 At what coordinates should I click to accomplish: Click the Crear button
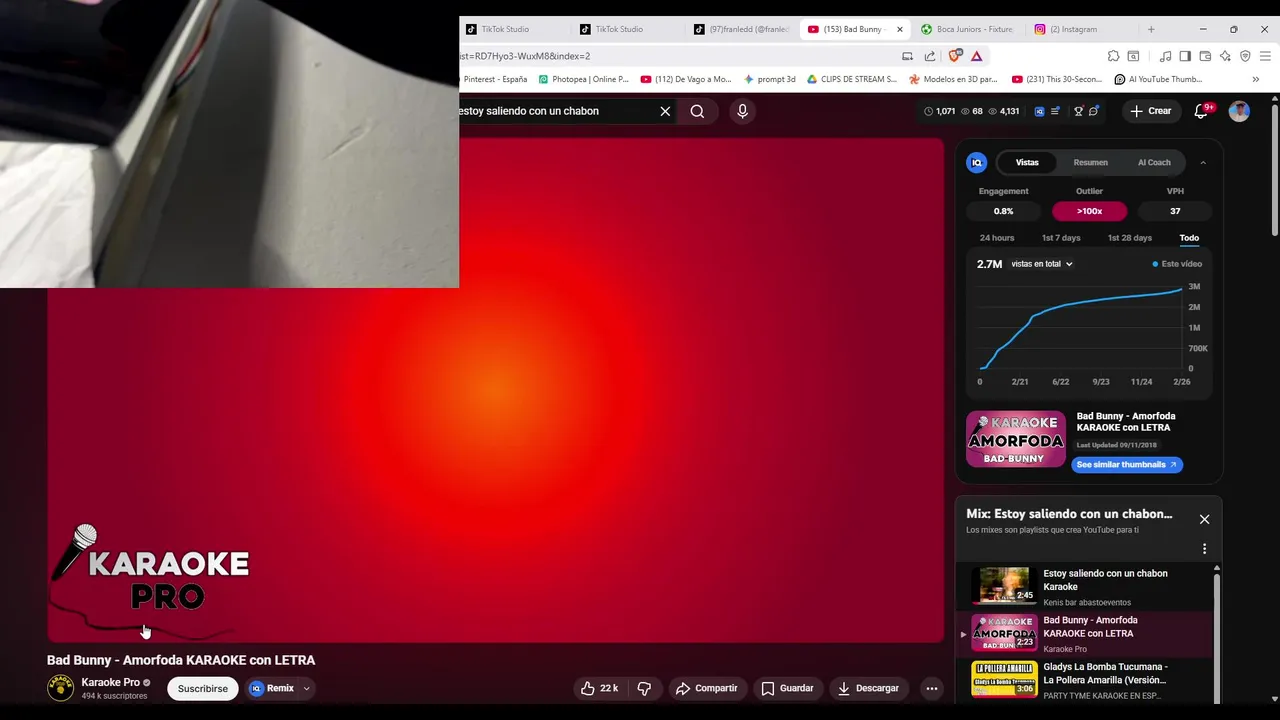point(1150,111)
